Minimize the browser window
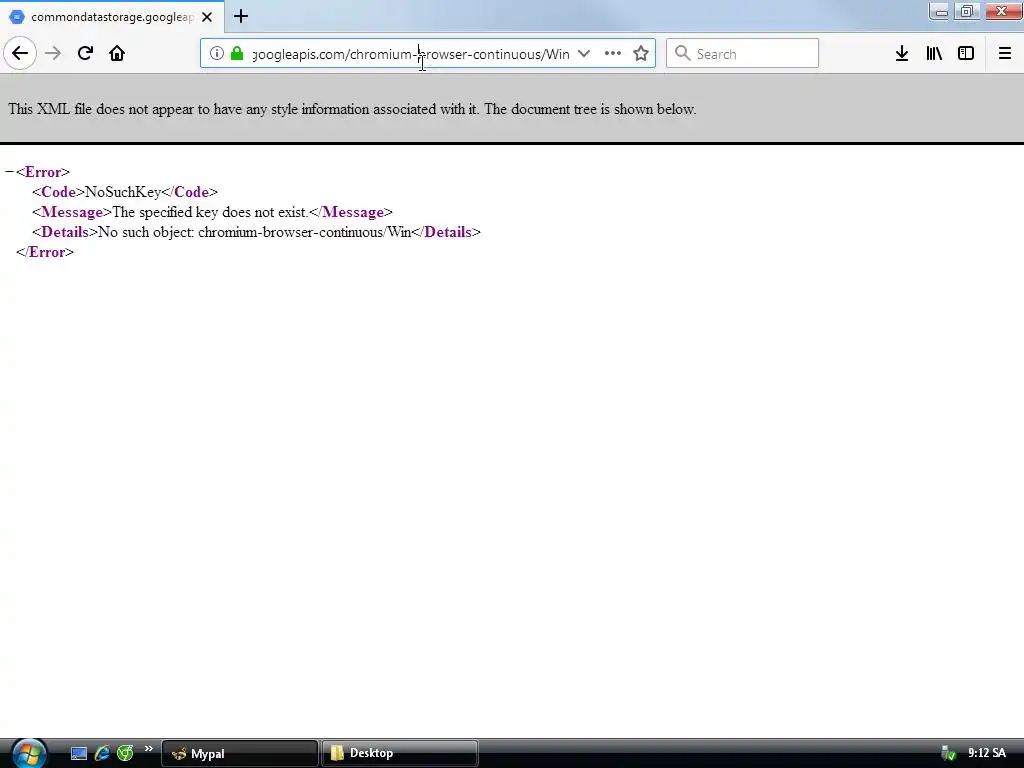This screenshot has width=1024, height=768. pos(940,11)
